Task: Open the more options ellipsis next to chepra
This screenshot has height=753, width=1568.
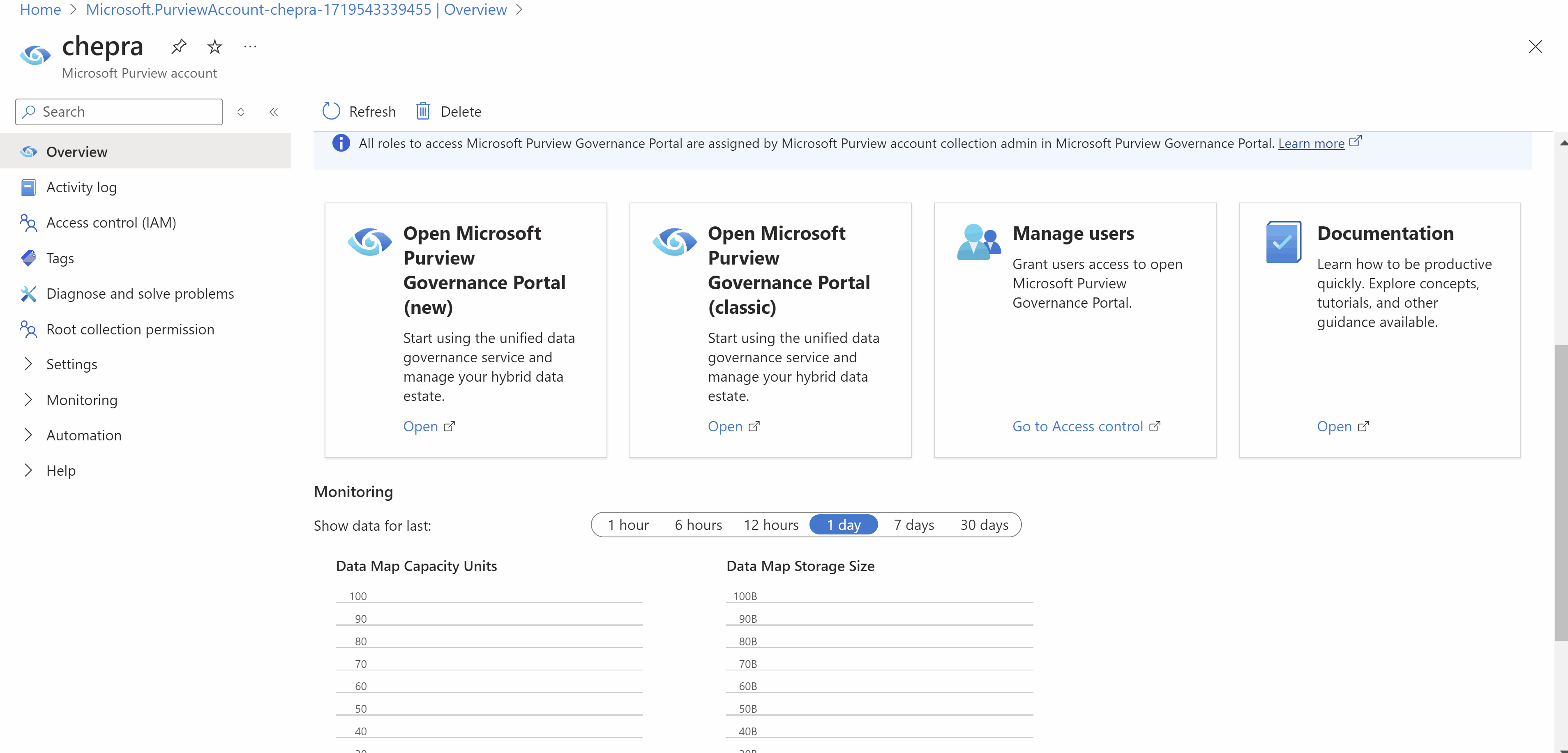Action: pos(250,47)
